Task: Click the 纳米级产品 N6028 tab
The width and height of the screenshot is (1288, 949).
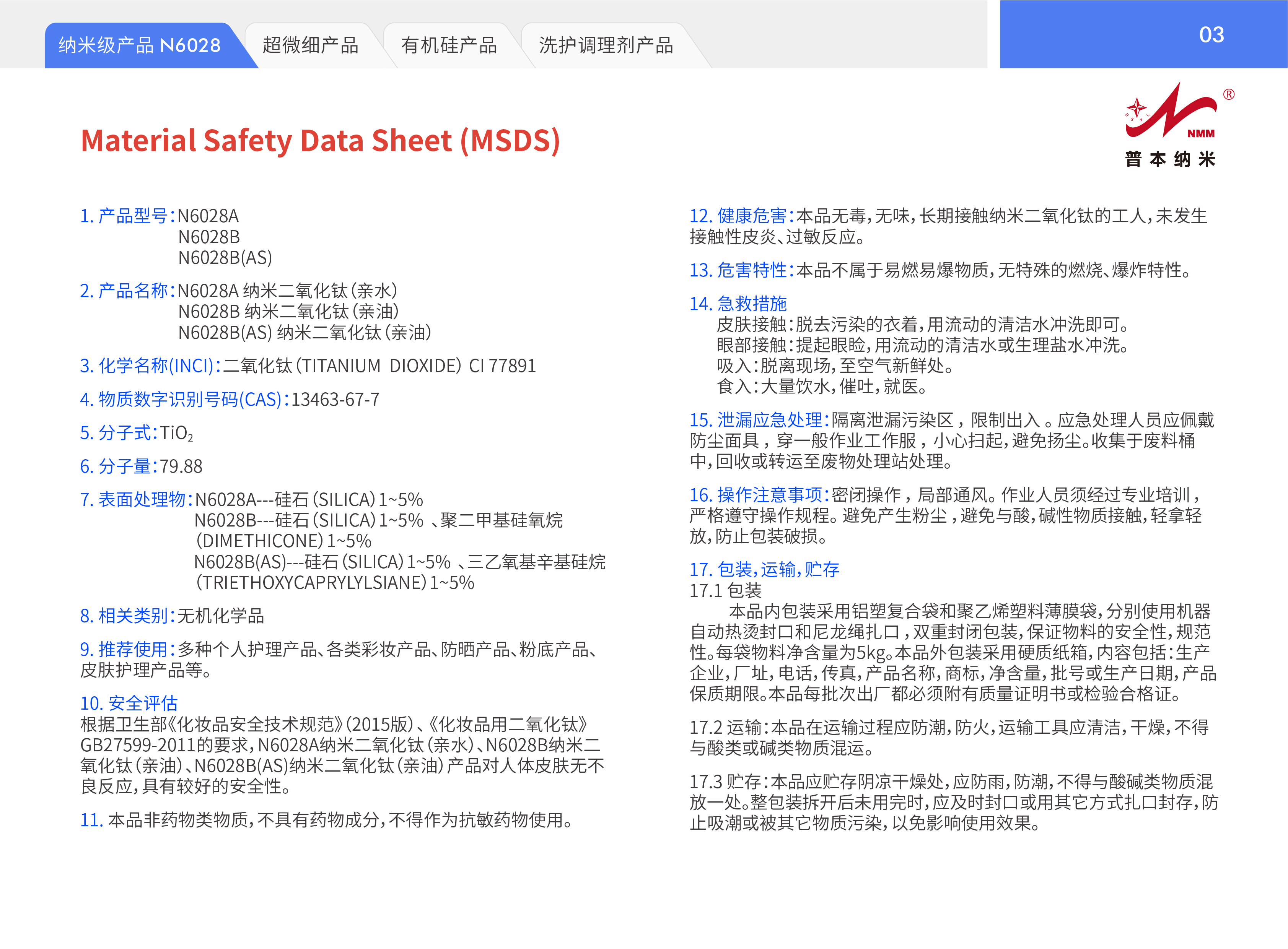Action: pos(140,45)
